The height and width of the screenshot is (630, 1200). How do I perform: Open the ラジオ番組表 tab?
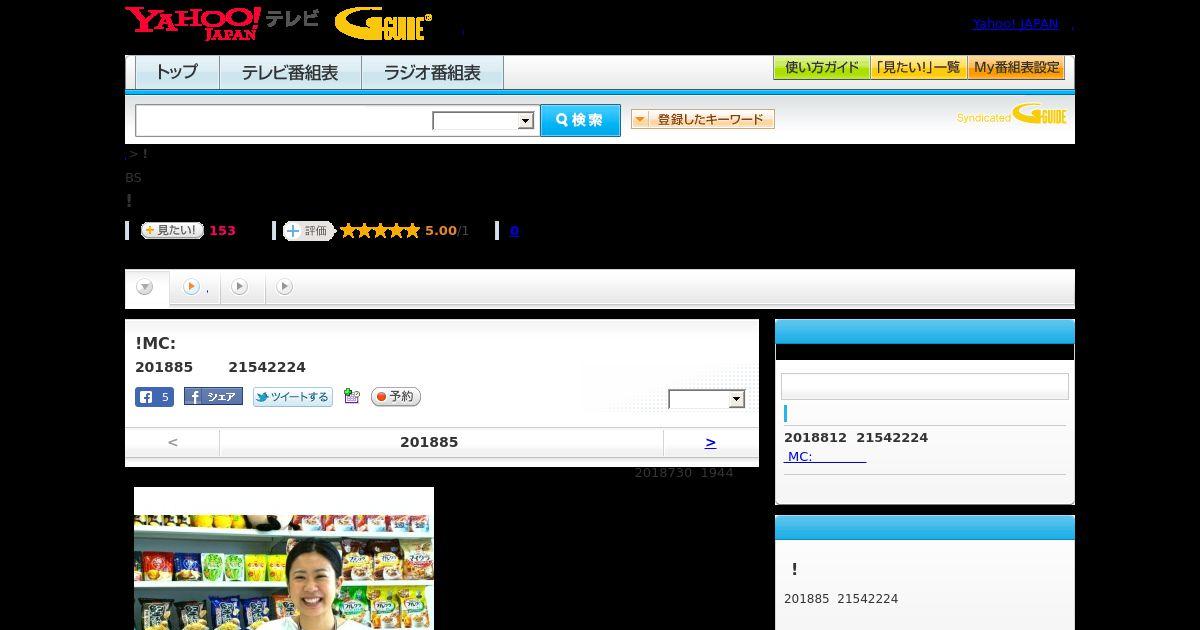coord(432,73)
